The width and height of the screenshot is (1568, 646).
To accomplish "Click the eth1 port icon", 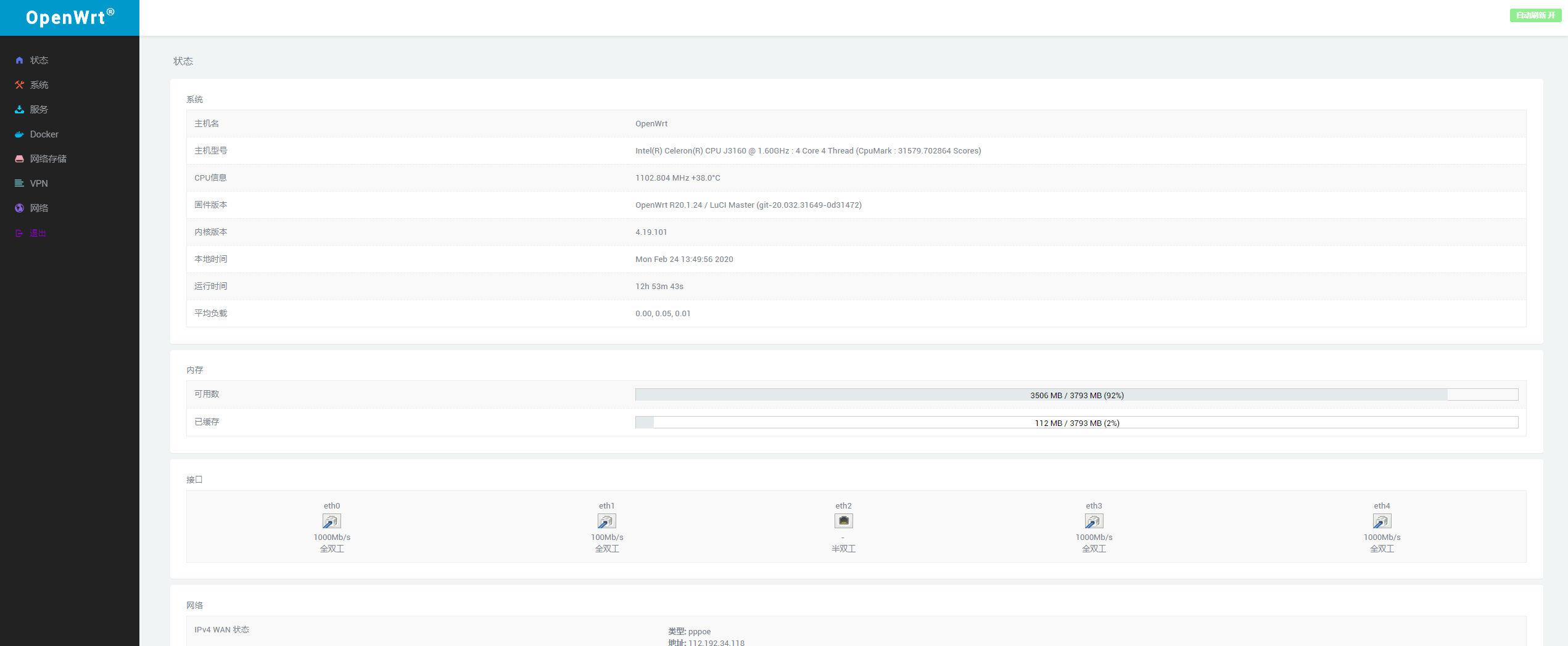I will 607,521.
